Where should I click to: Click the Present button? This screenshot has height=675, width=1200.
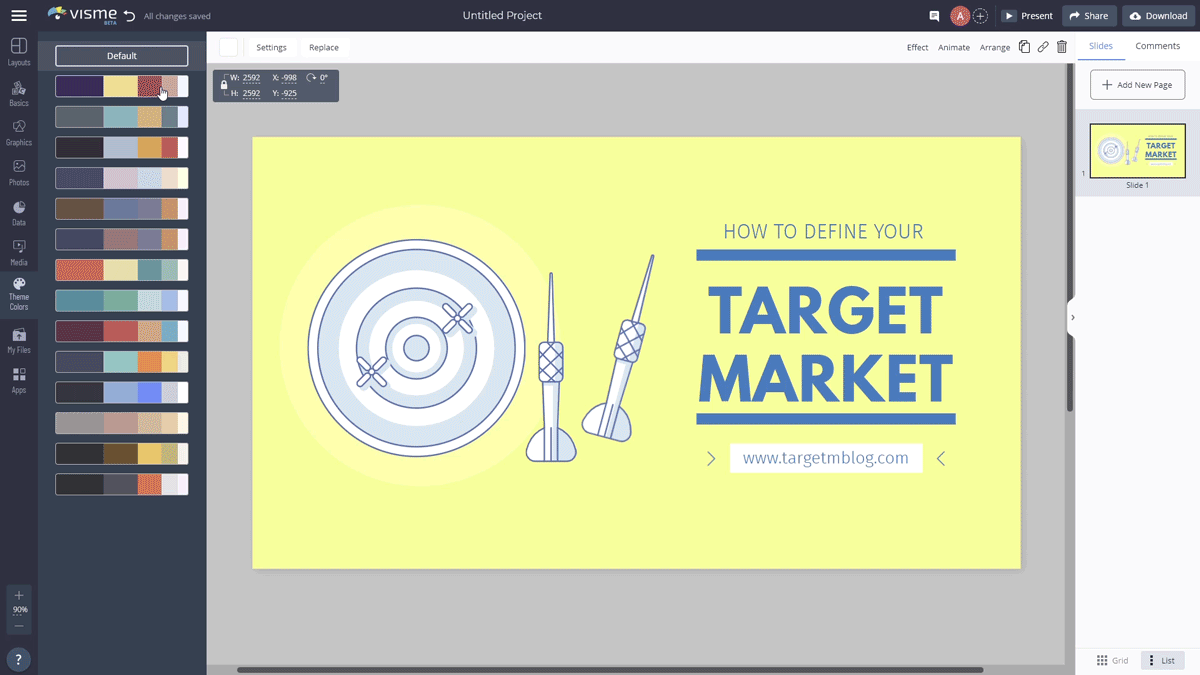point(1028,15)
